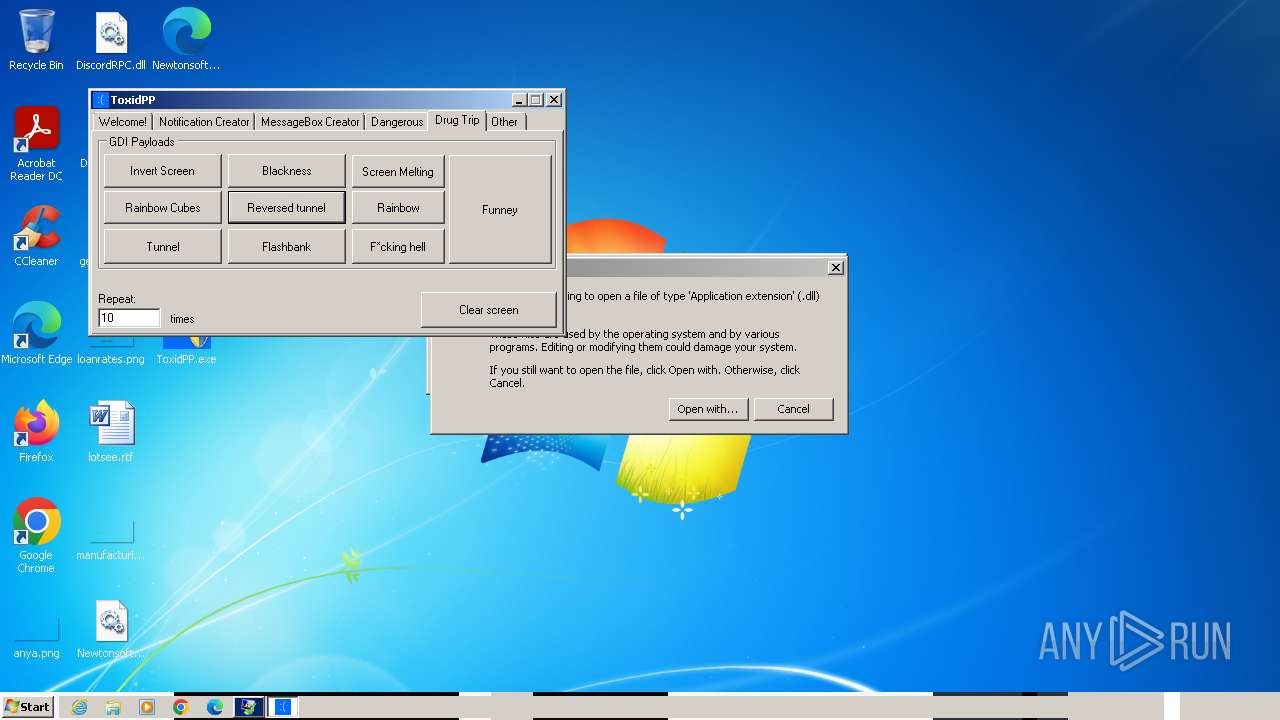This screenshot has width=1280, height=720.
Task: Click Open with... in the dialog
Action: click(708, 409)
